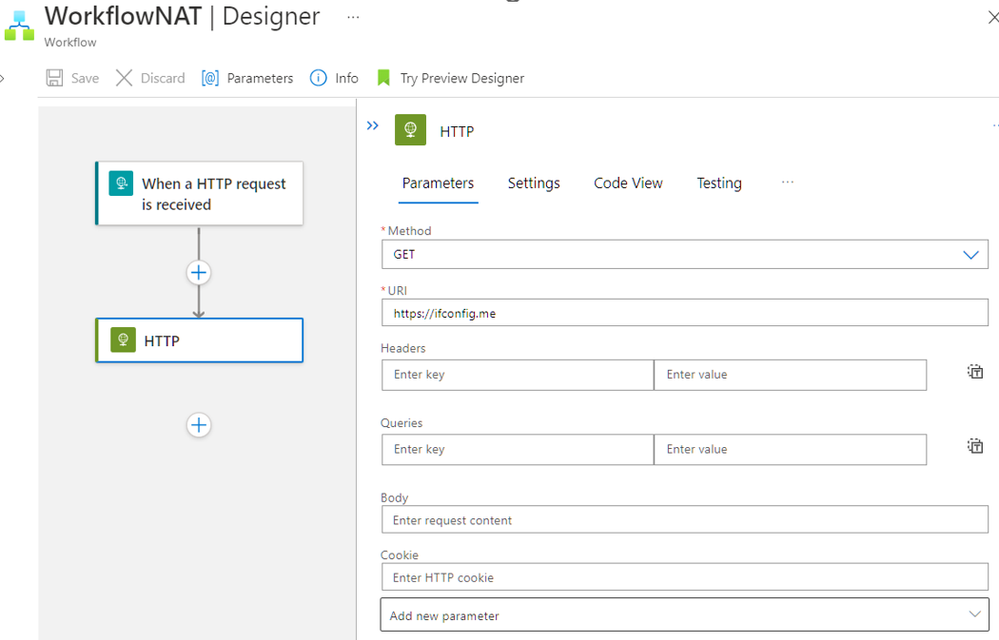Switch to the Settings tab

tap(534, 183)
